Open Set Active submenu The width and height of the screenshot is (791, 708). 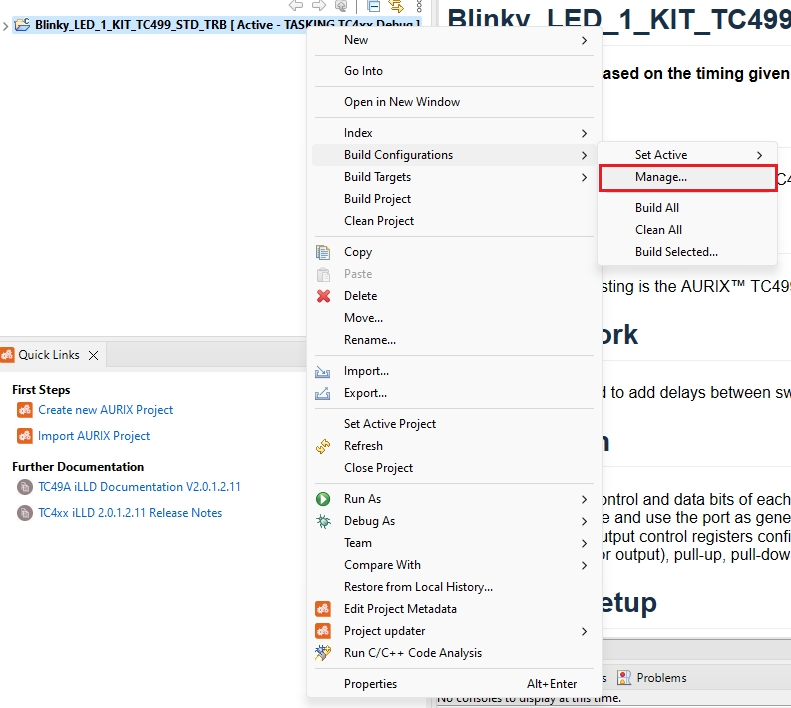(x=688, y=155)
